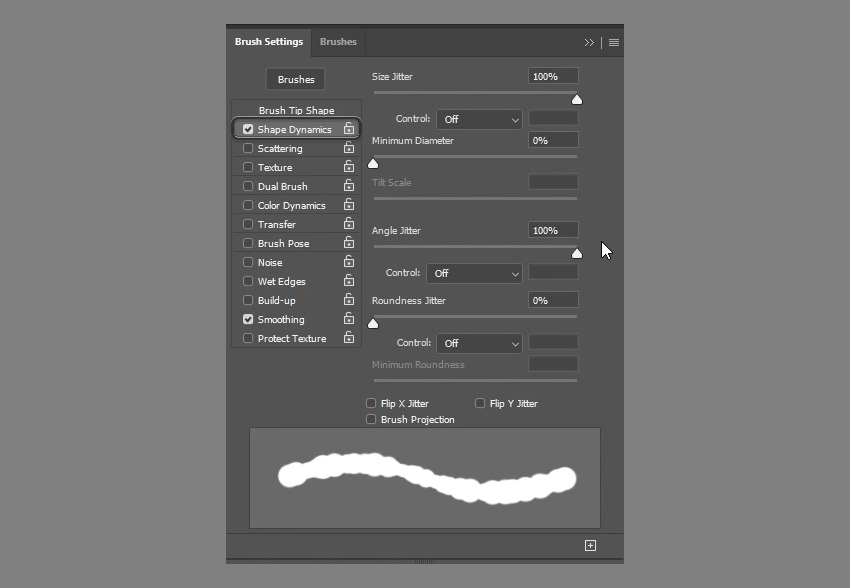
Task: Lock the Transfer settings via its padlock icon
Action: 350,224
